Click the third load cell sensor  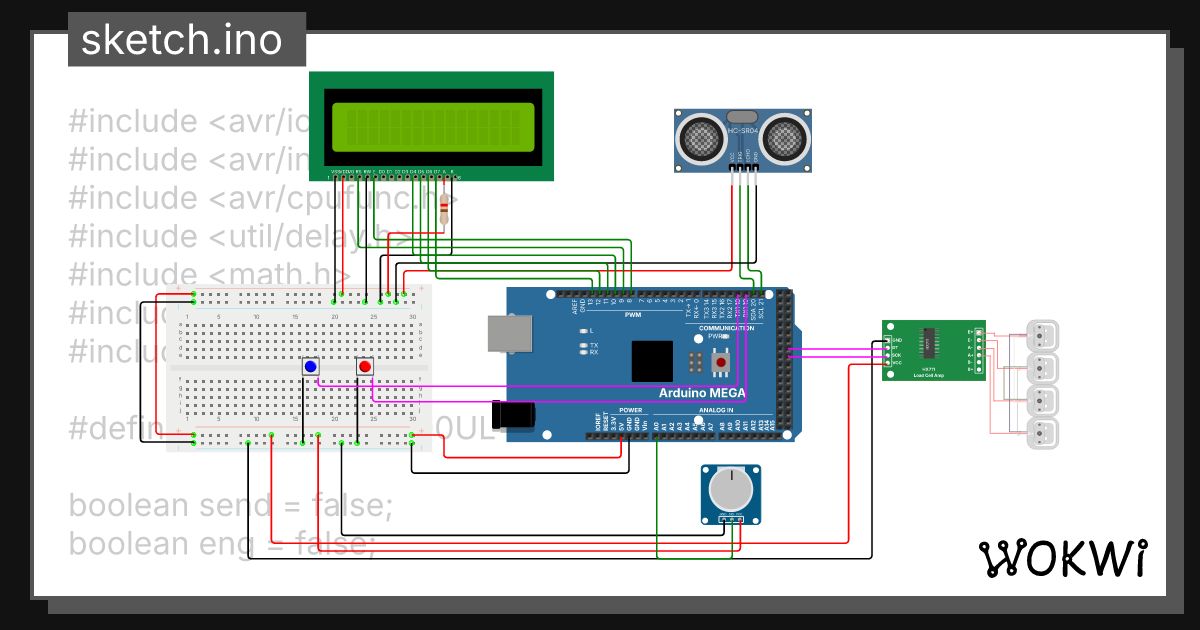click(1041, 401)
